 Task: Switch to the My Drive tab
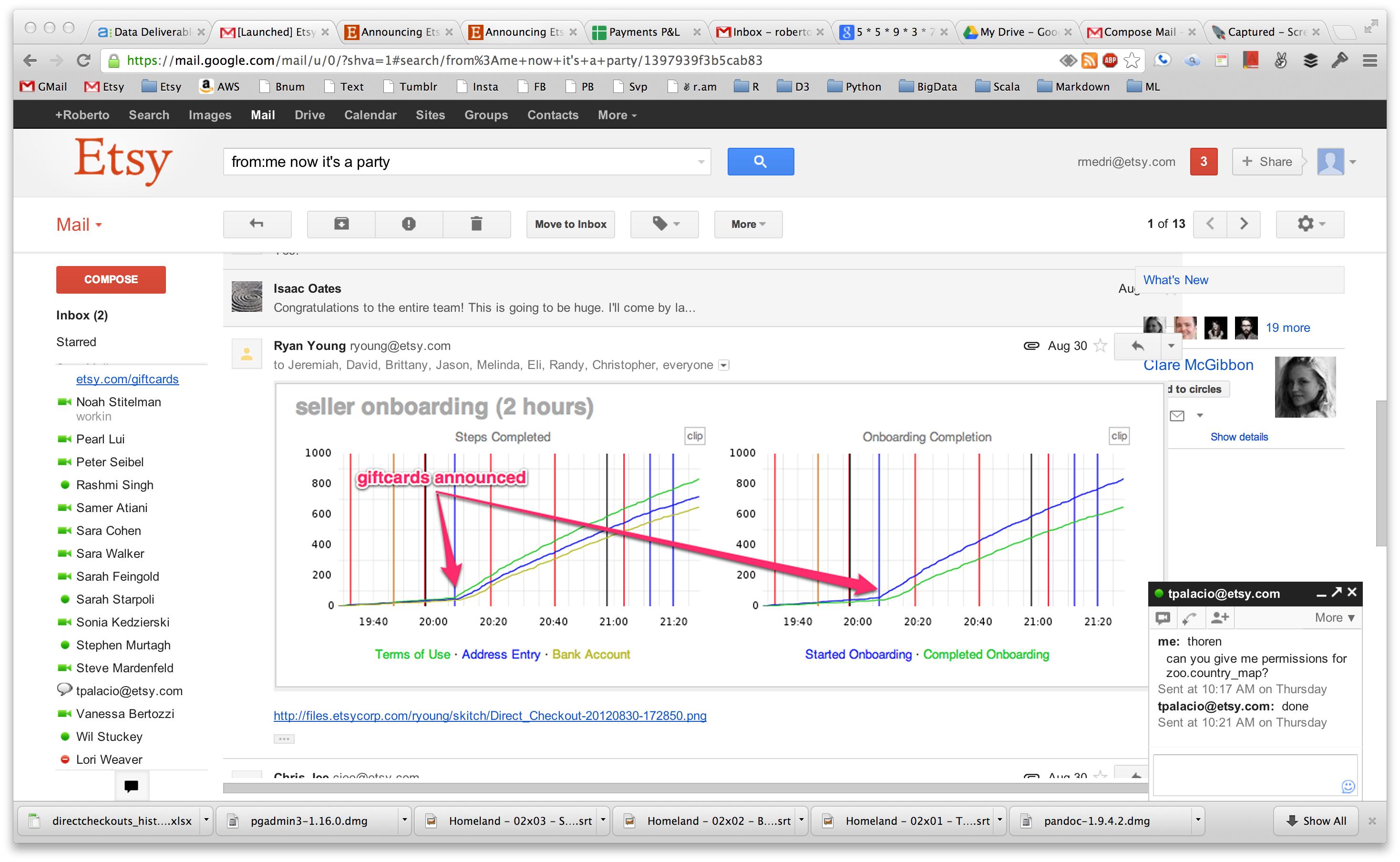point(1019,32)
